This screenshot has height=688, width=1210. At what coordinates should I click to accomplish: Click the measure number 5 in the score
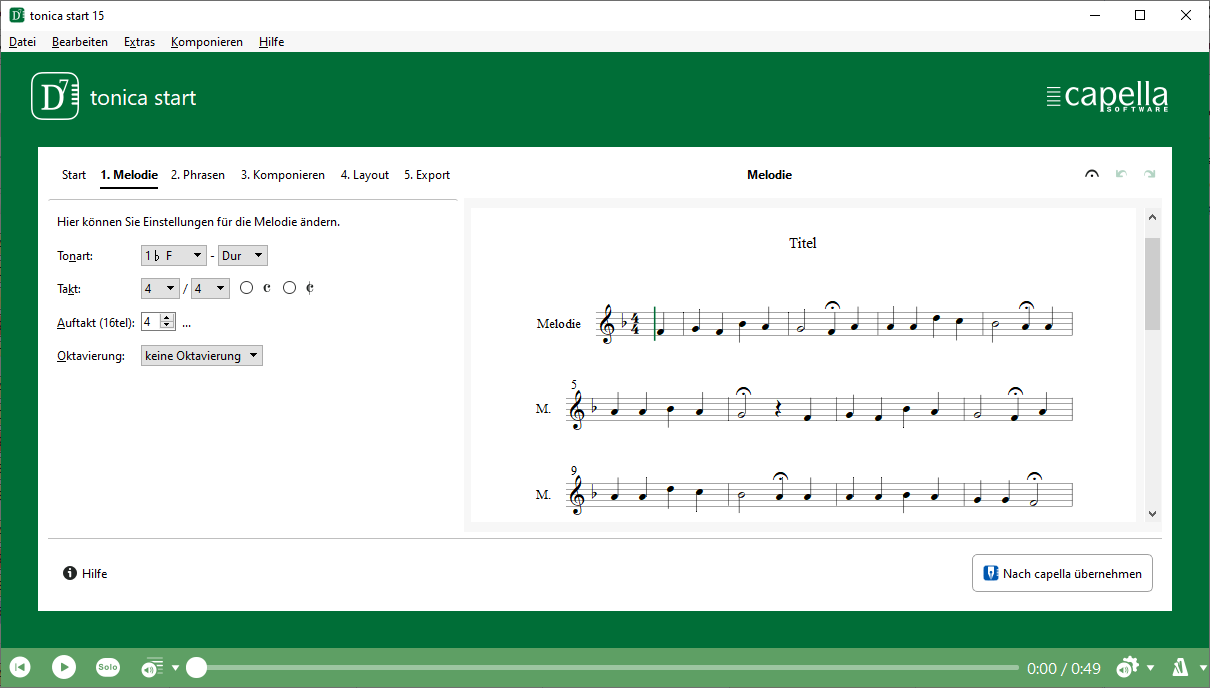click(x=574, y=385)
